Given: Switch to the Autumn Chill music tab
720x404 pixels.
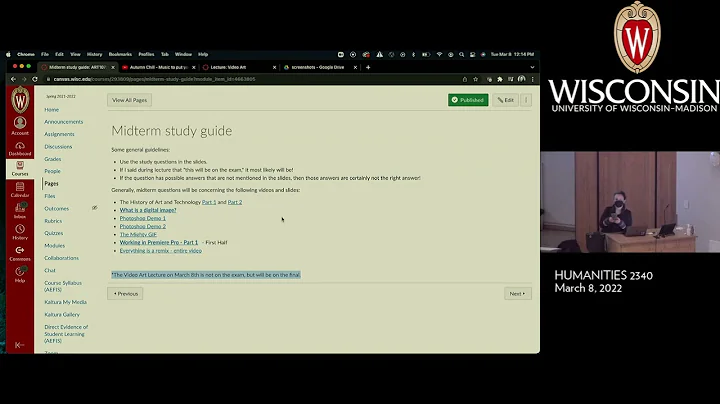Looking at the screenshot, I should [x=158, y=67].
